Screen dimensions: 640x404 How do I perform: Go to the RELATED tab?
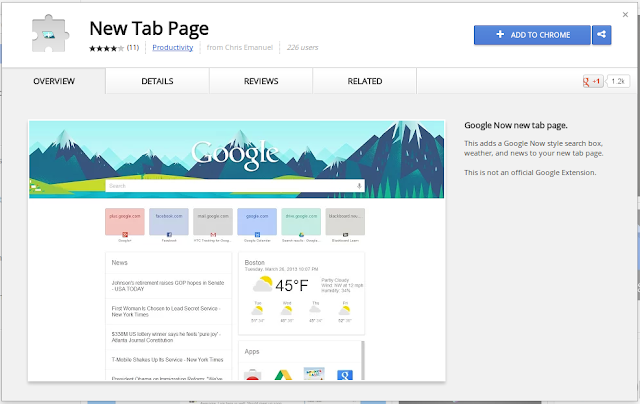pos(365,81)
